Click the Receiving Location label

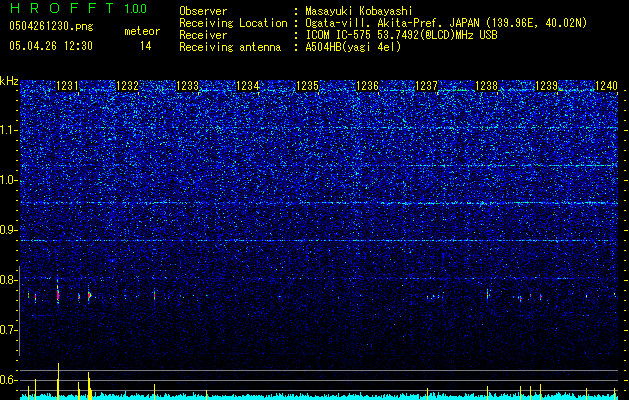pos(233,23)
